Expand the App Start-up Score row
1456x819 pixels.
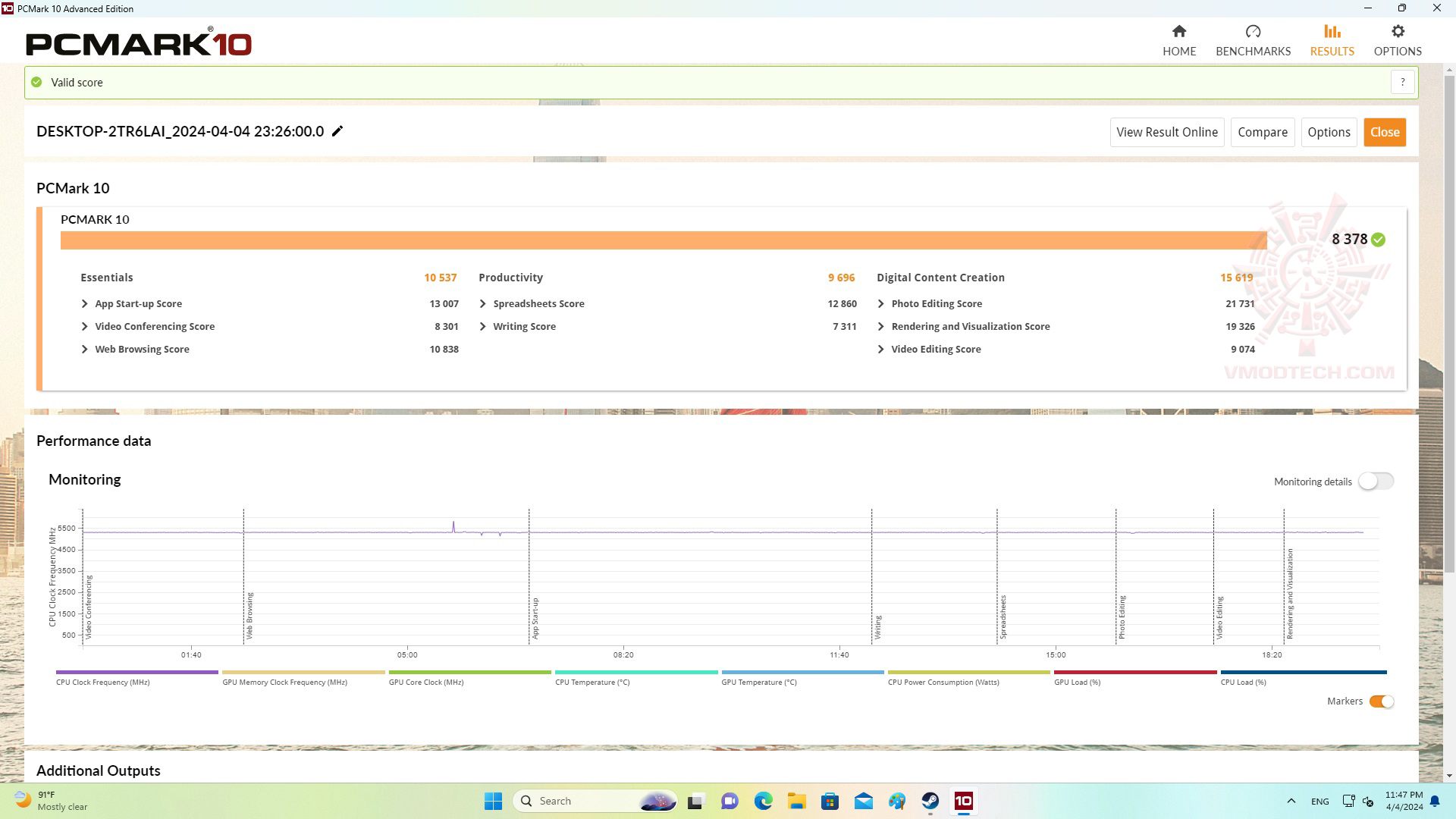[84, 303]
